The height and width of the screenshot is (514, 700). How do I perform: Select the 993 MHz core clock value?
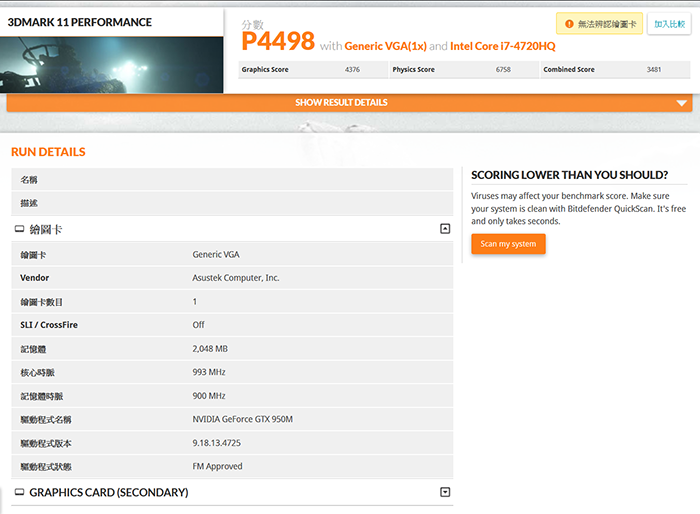(208, 372)
